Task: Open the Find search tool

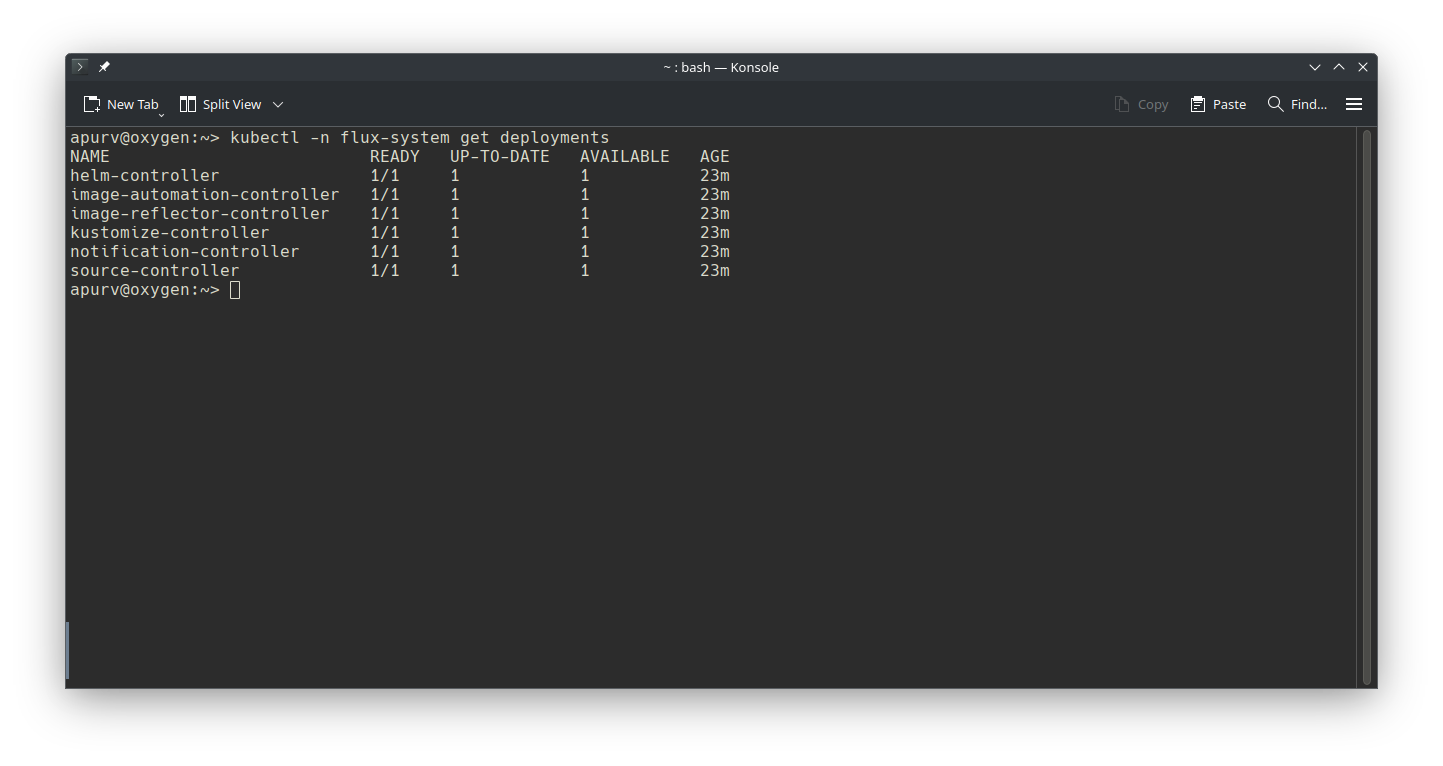Action: tap(1297, 104)
